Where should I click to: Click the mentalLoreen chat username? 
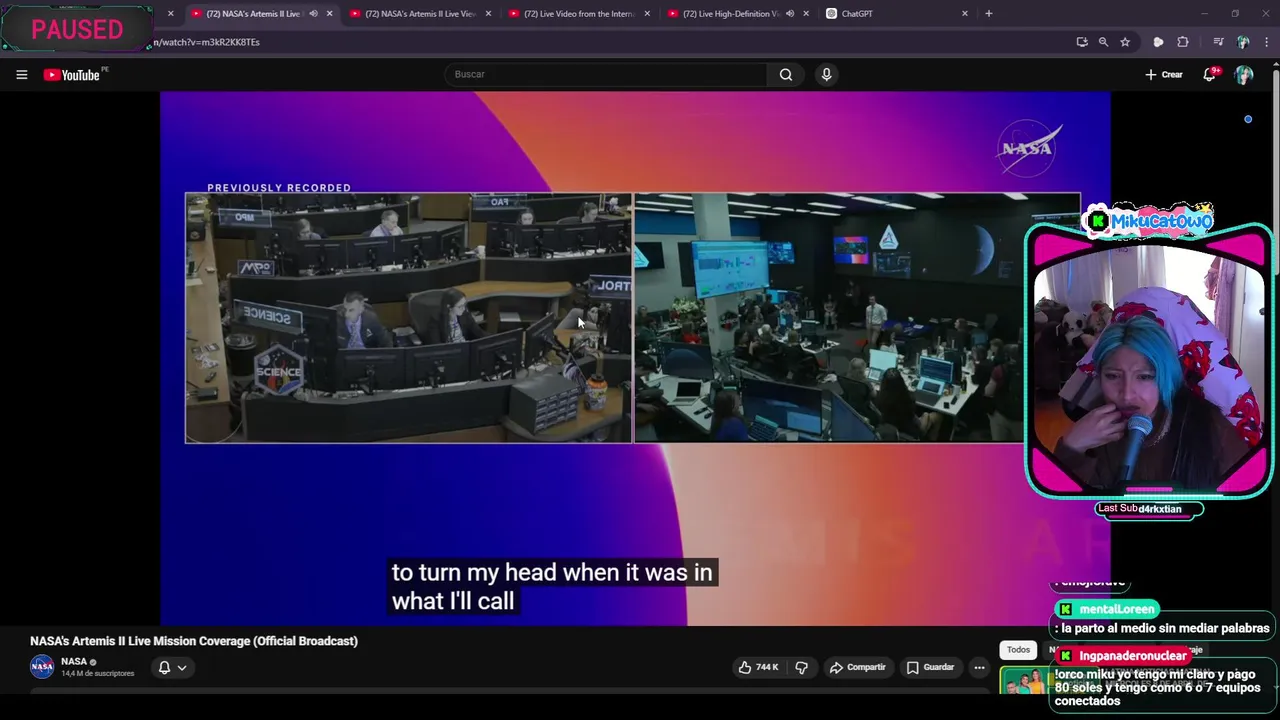(1117, 609)
